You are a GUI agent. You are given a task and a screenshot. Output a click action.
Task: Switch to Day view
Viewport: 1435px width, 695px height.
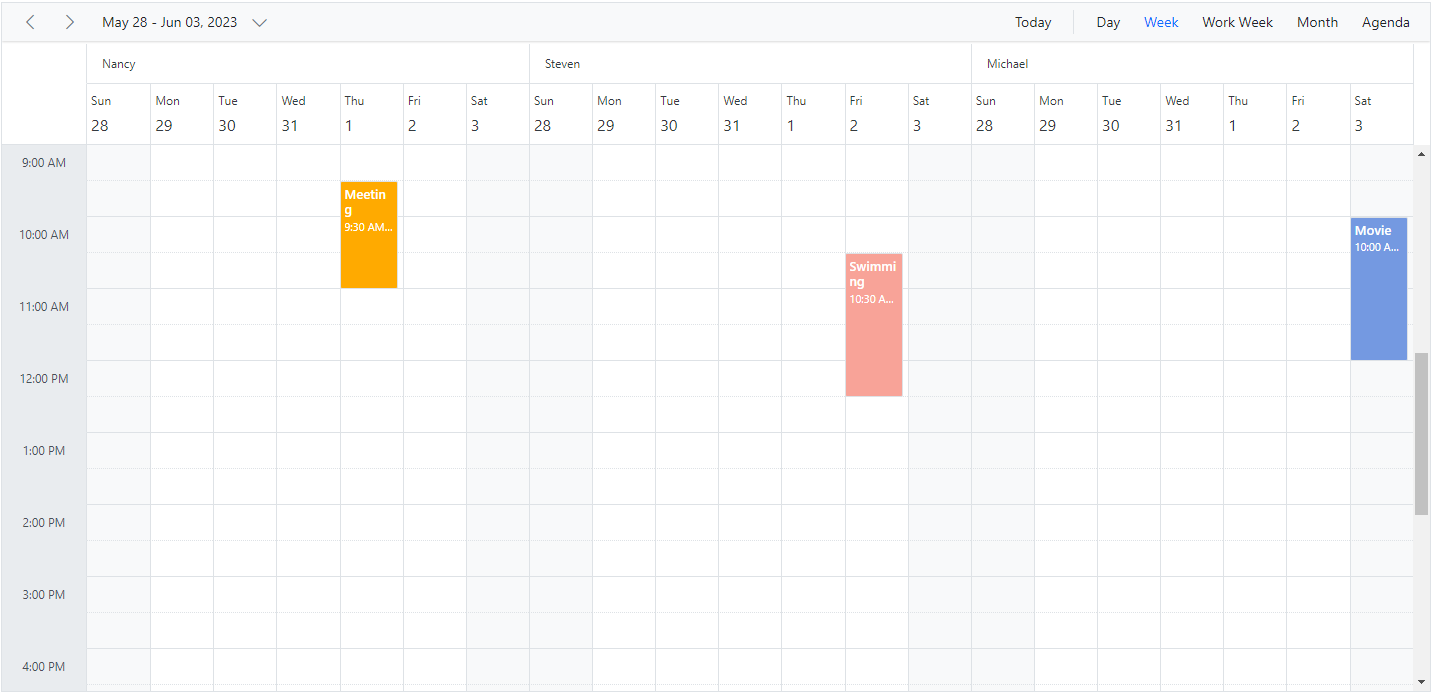[1107, 22]
